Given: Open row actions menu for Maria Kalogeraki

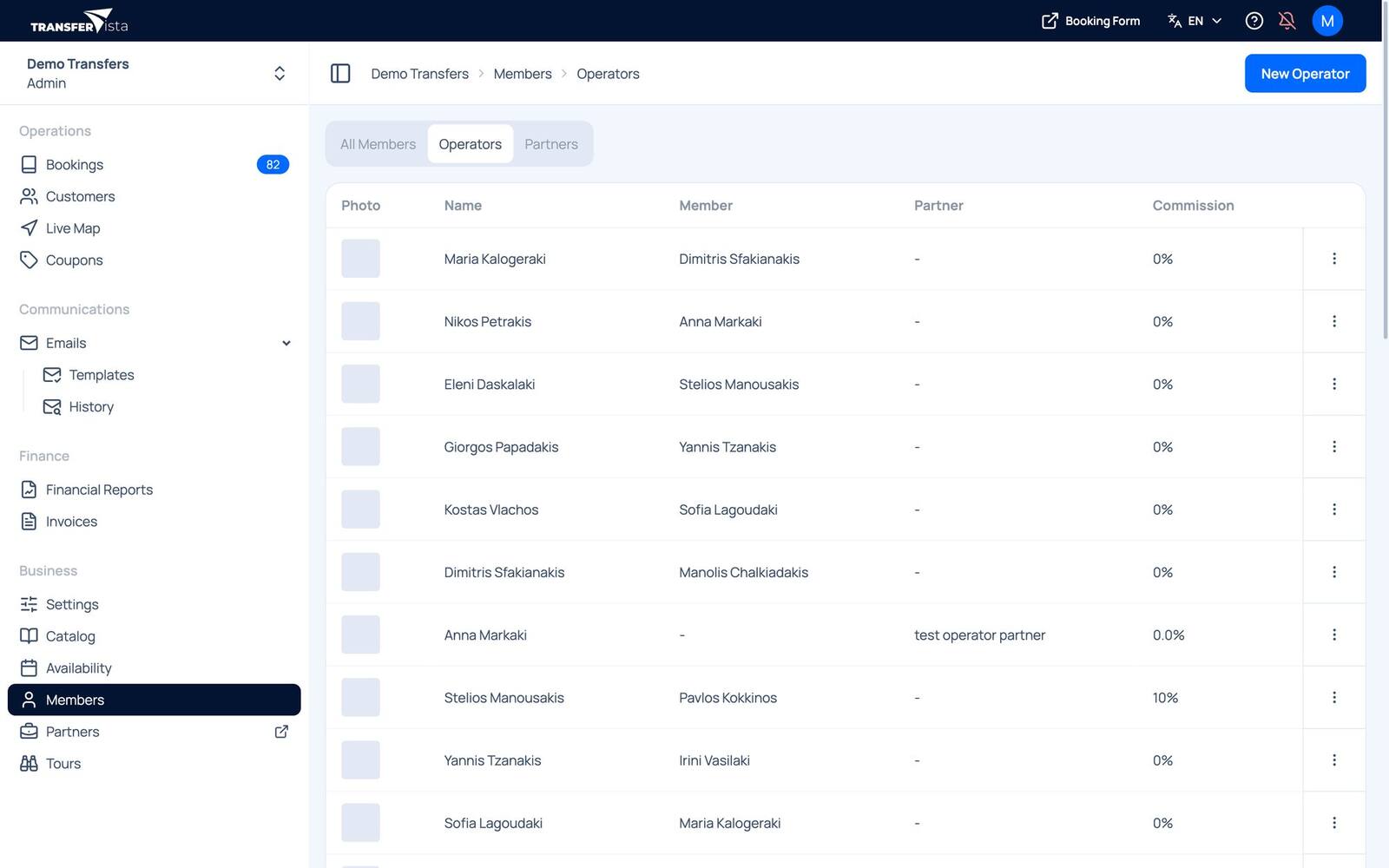Looking at the screenshot, I should 1334,259.
